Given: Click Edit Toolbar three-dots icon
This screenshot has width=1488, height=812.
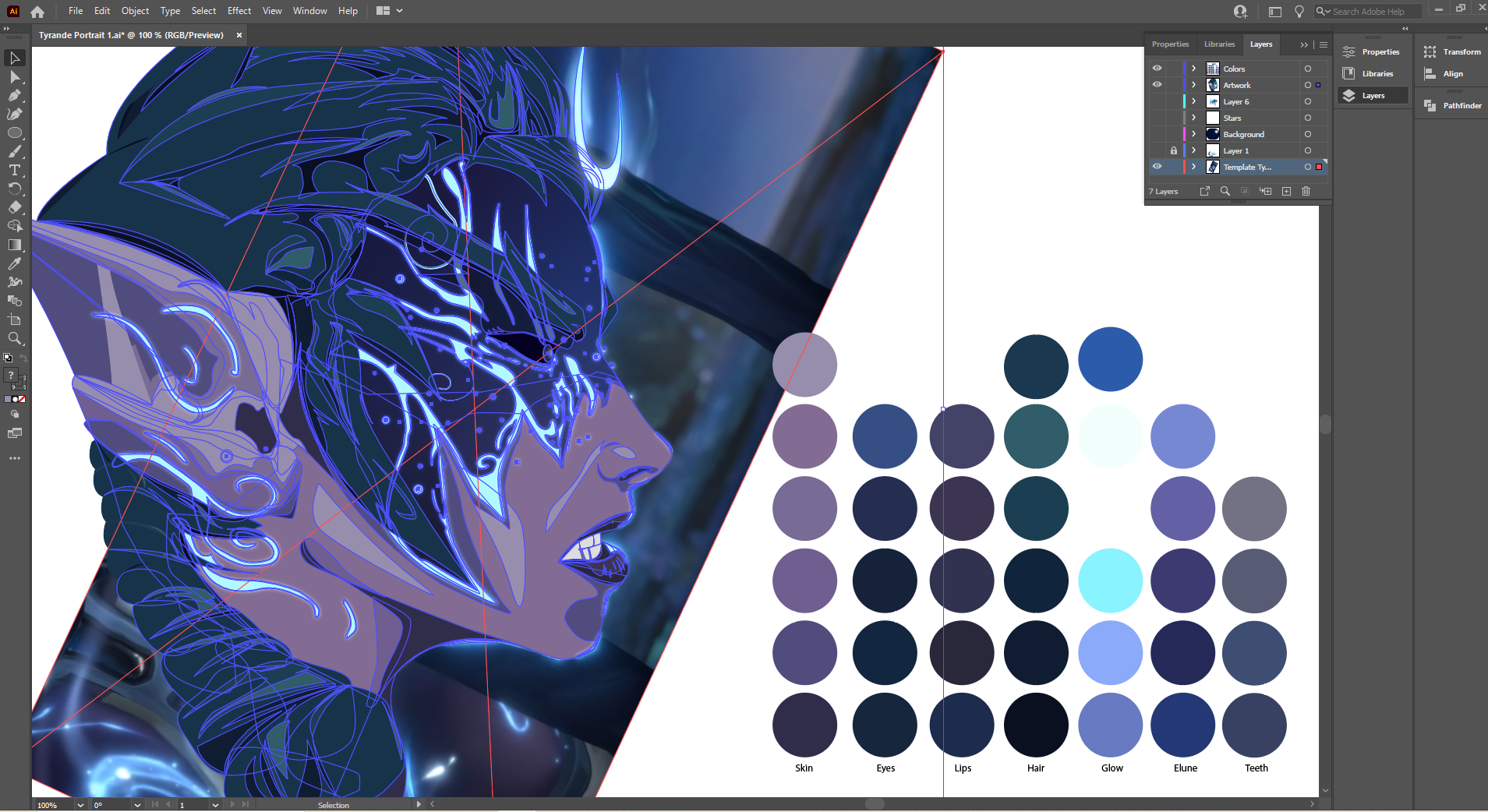Looking at the screenshot, I should tap(15, 458).
